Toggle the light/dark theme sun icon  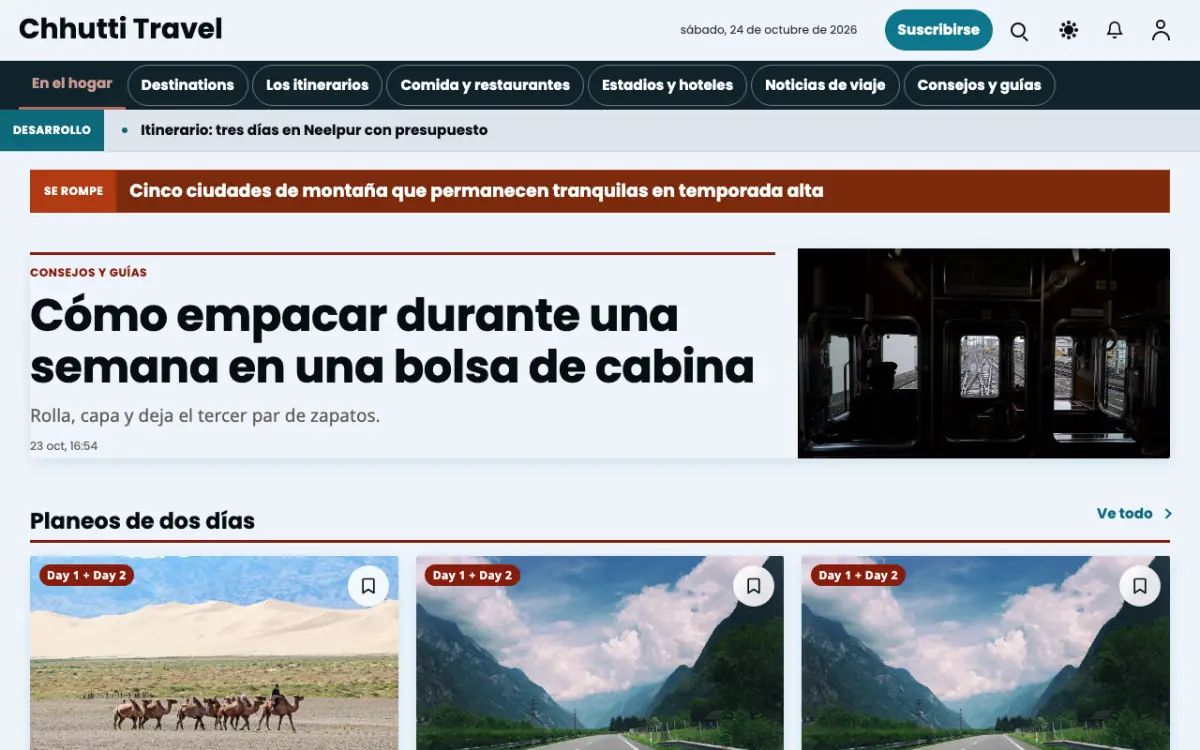click(x=1068, y=31)
